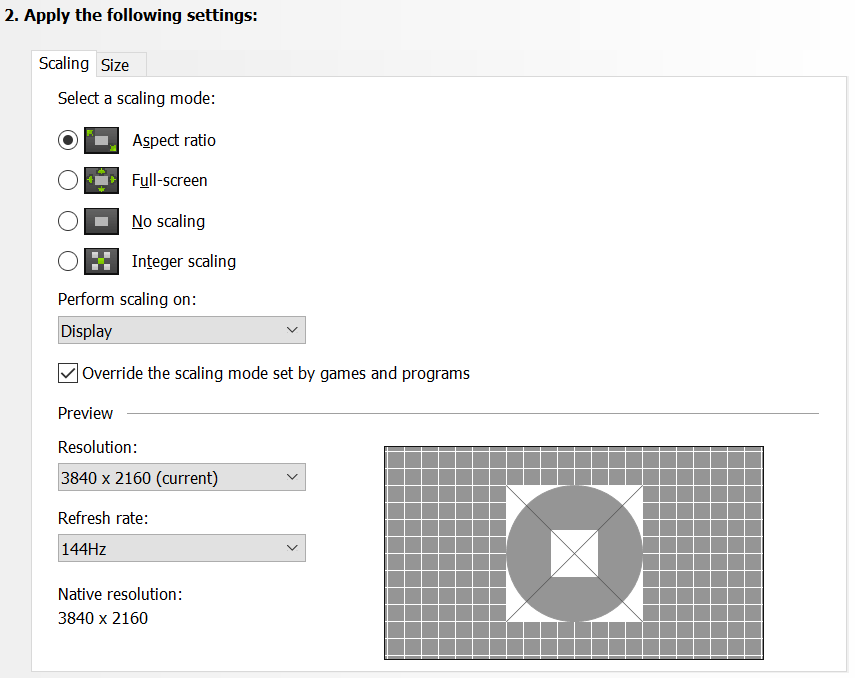Open the Refresh rate 144Hz dropdown
Screen dimensions: 855x678
pos(182,548)
